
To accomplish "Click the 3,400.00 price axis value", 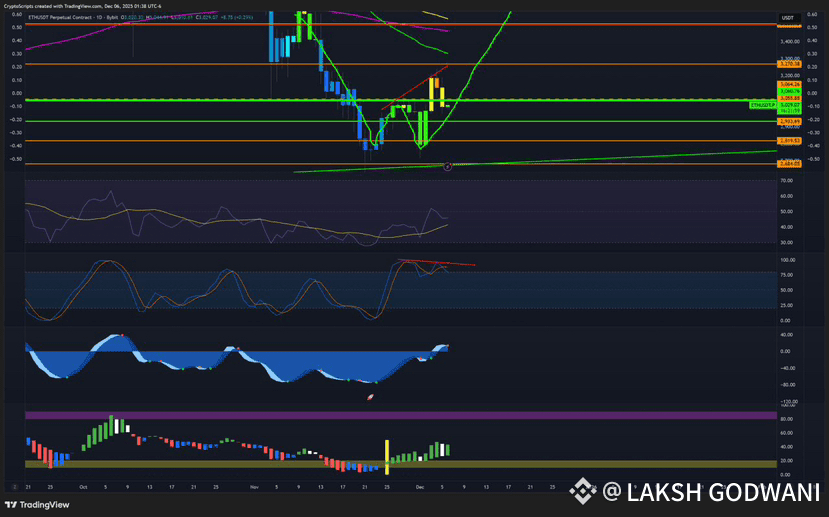I will [x=789, y=41].
